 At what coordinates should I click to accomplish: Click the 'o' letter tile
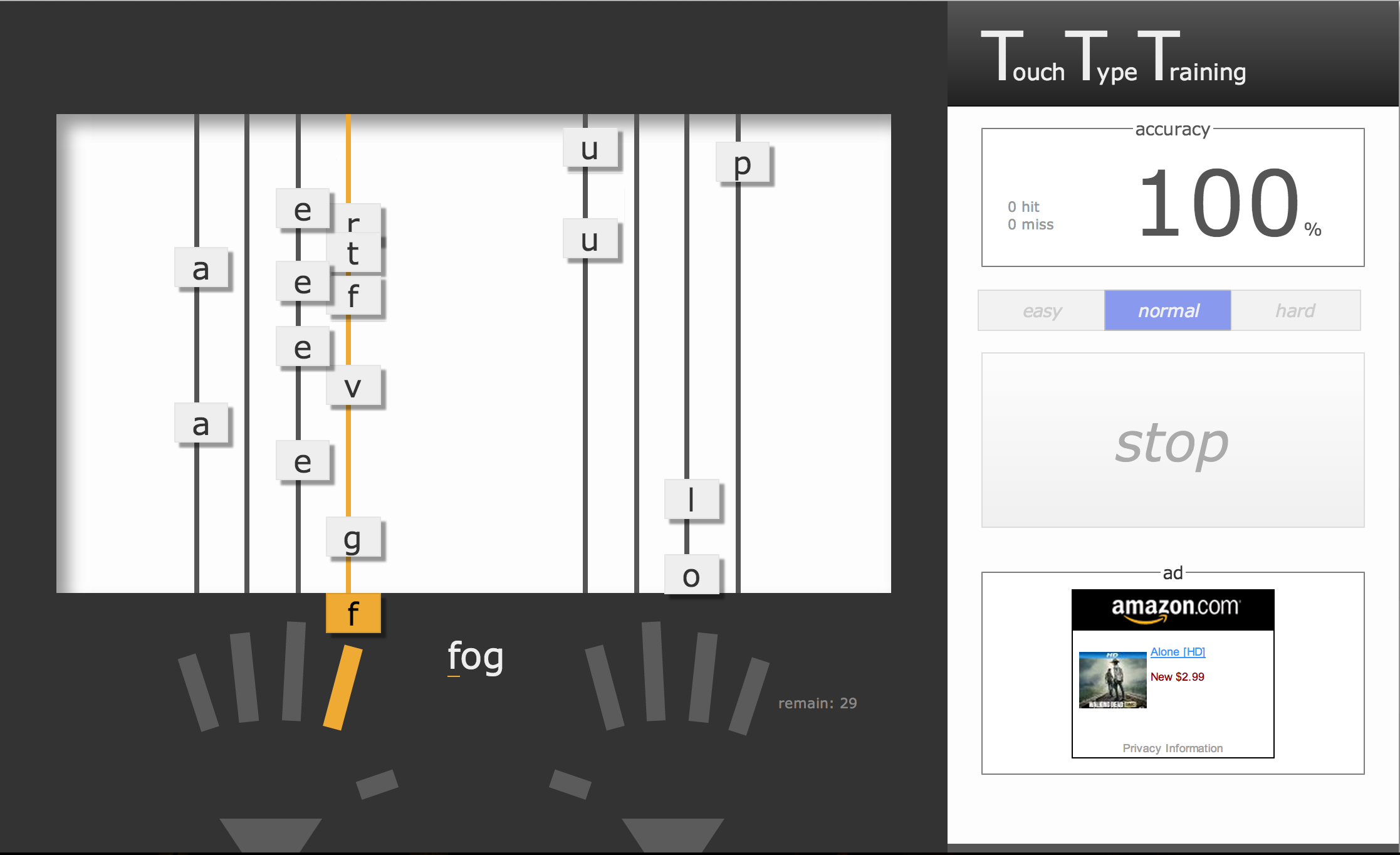[691, 575]
